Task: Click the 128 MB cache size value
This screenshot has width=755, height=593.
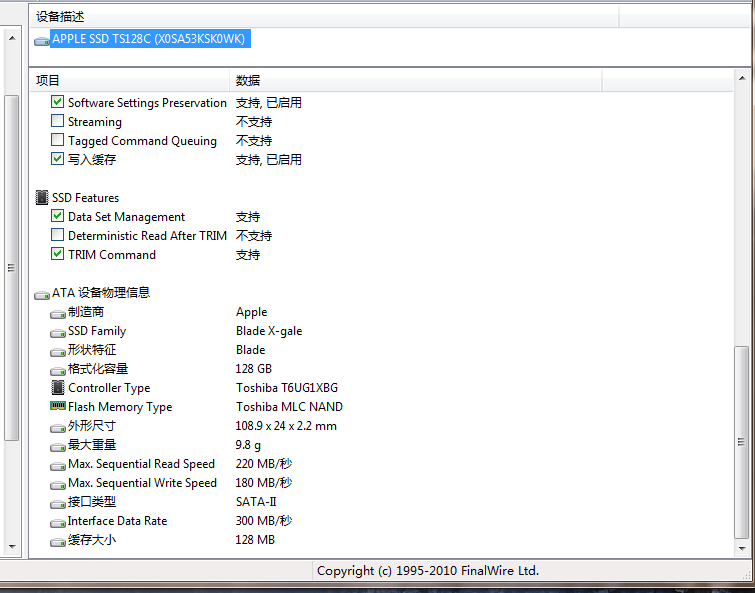Action: (x=255, y=540)
